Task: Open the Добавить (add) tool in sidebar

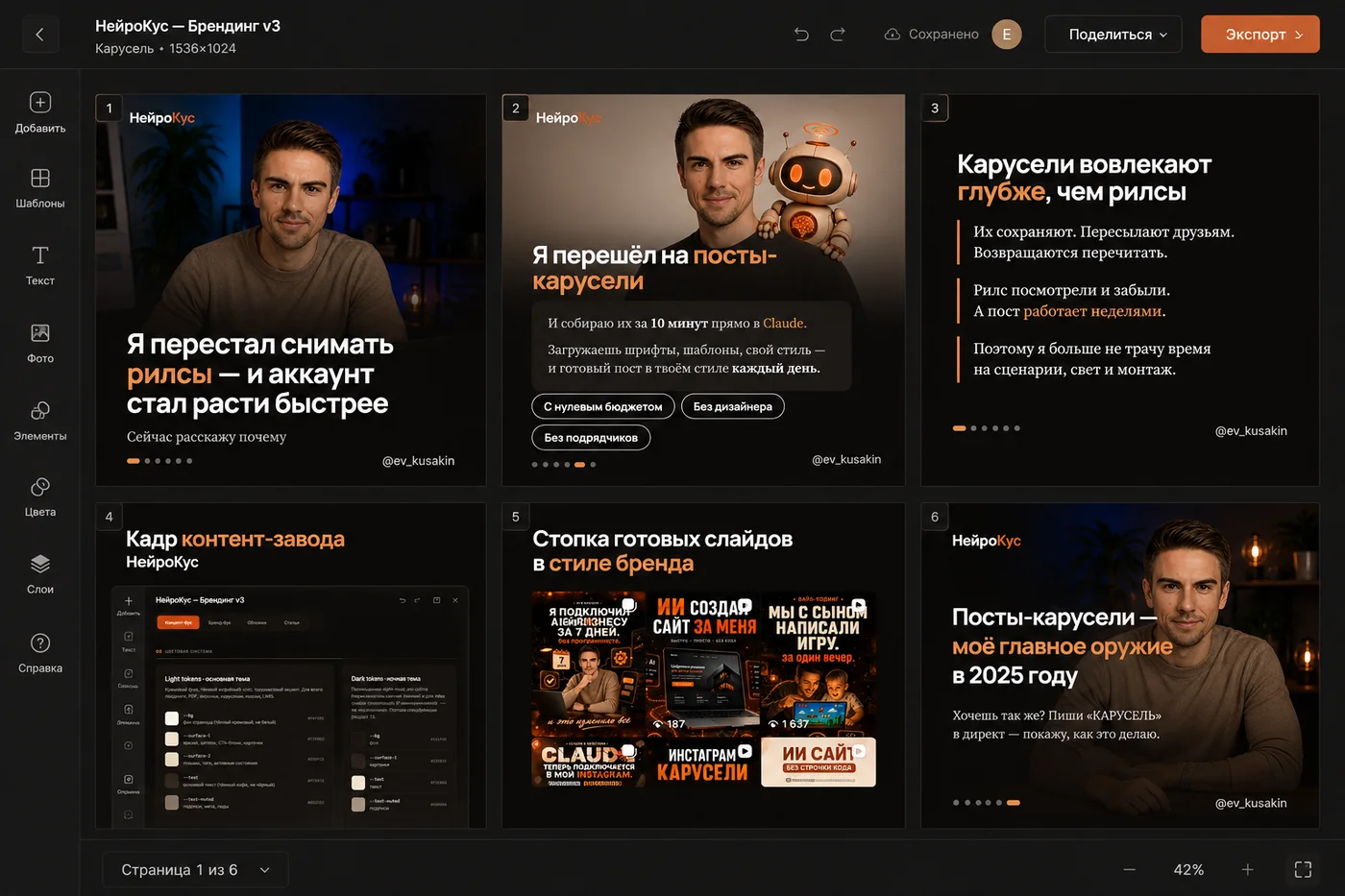Action: click(39, 111)
